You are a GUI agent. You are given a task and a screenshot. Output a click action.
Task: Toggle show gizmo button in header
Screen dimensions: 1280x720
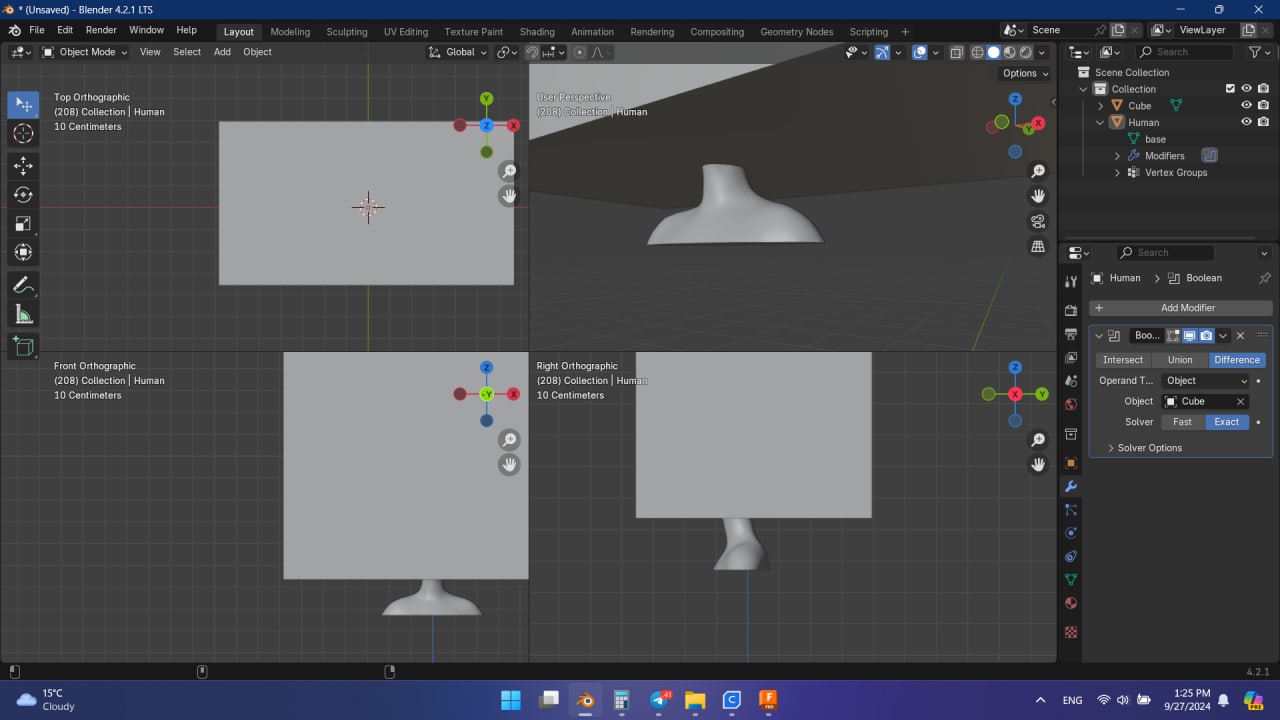point(882,52)
